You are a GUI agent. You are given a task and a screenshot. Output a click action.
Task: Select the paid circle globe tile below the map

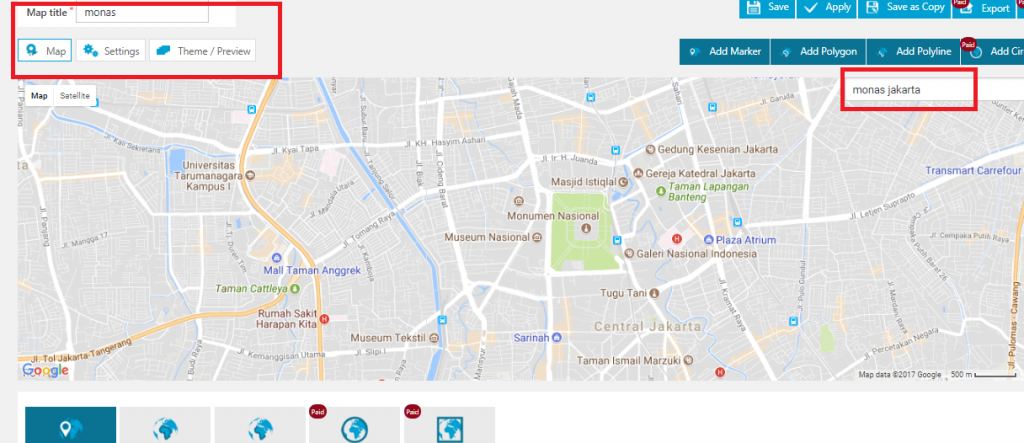coord(354,425)
